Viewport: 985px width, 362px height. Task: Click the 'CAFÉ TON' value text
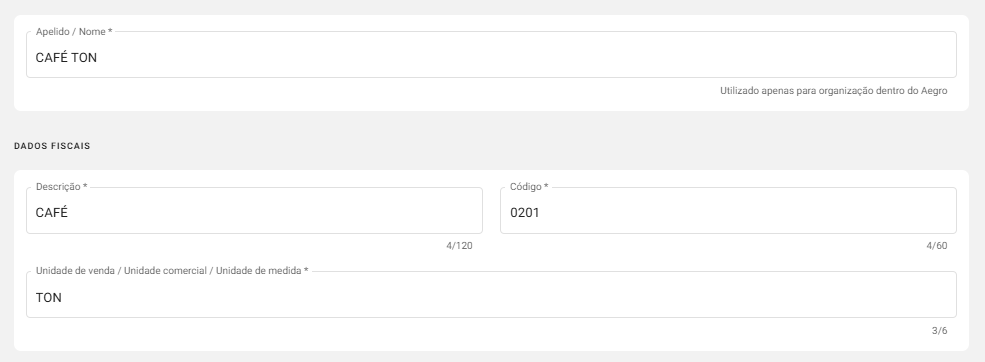point(66,58)
